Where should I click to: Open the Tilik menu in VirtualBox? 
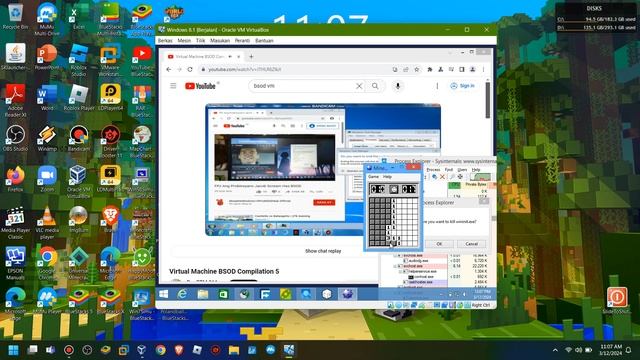click(x=200, y=40)
